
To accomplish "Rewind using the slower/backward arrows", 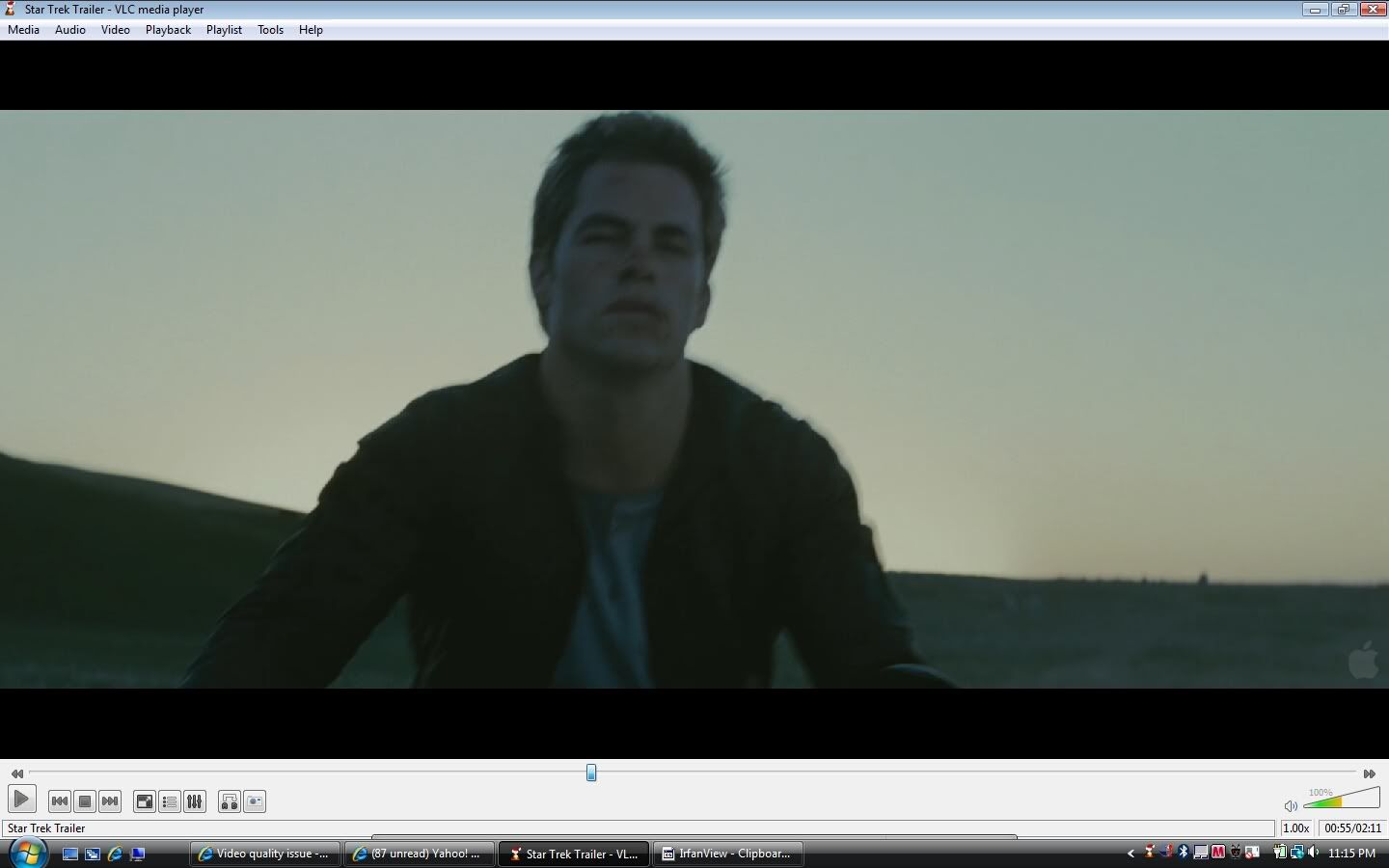I will [x=17, y=773].
